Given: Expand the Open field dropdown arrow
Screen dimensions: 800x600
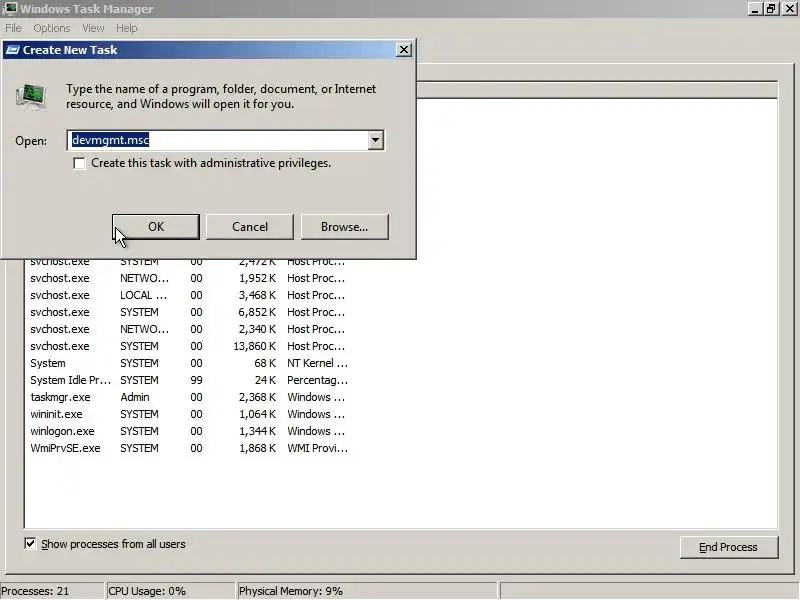Looking at the screenshot, I should [376, 140].
